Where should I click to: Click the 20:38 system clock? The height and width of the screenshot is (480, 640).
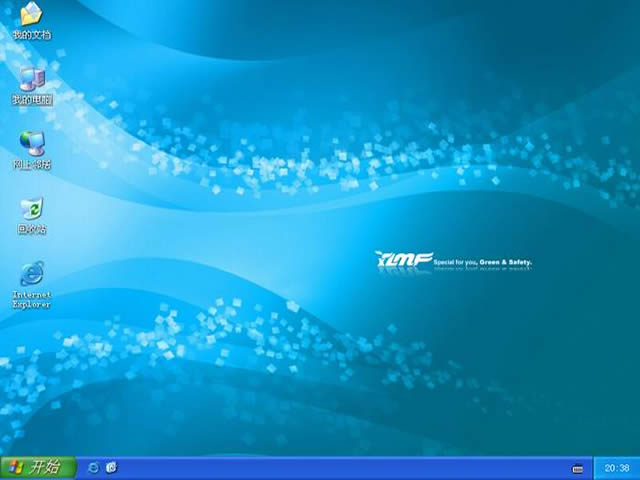(x=616, y=468)
